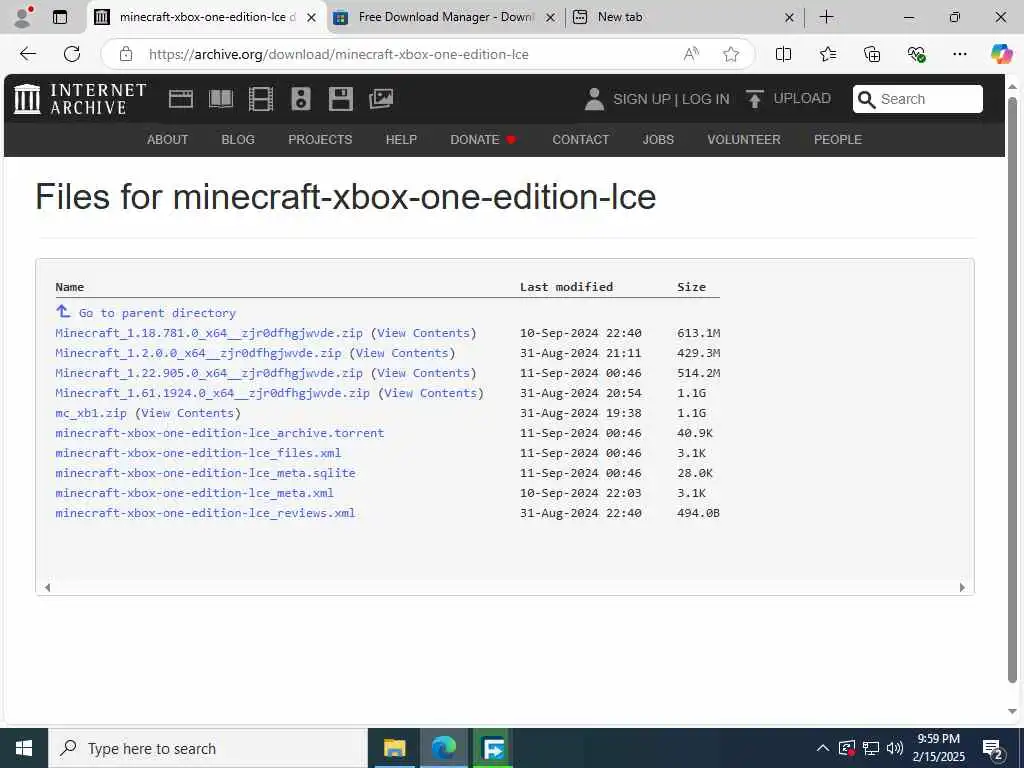Open the JOBS menu item

pos(658,140)
